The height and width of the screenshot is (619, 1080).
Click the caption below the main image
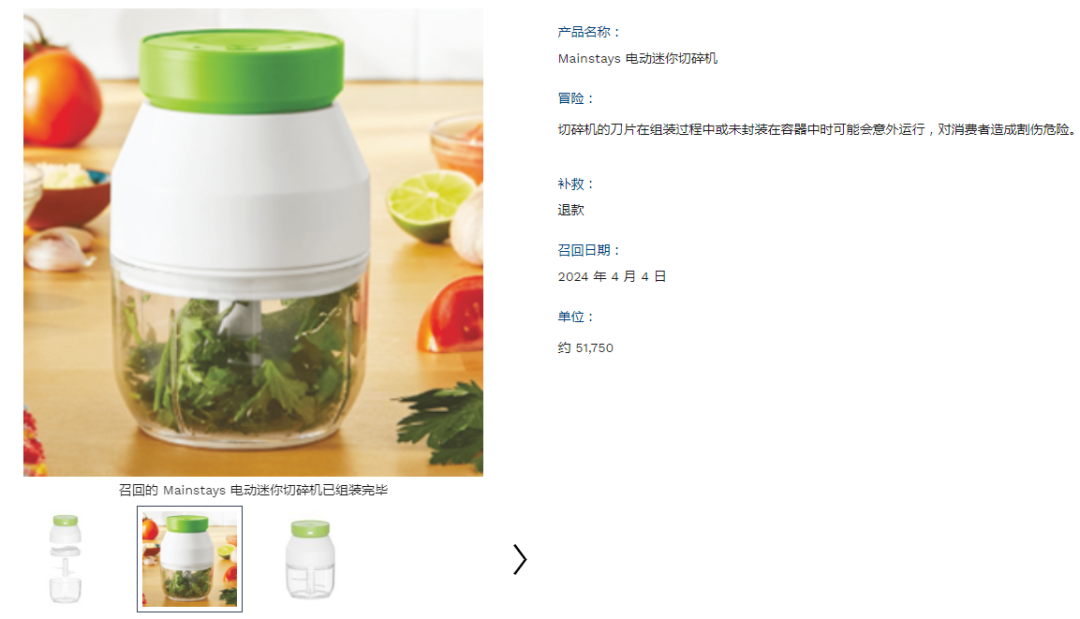253,490
